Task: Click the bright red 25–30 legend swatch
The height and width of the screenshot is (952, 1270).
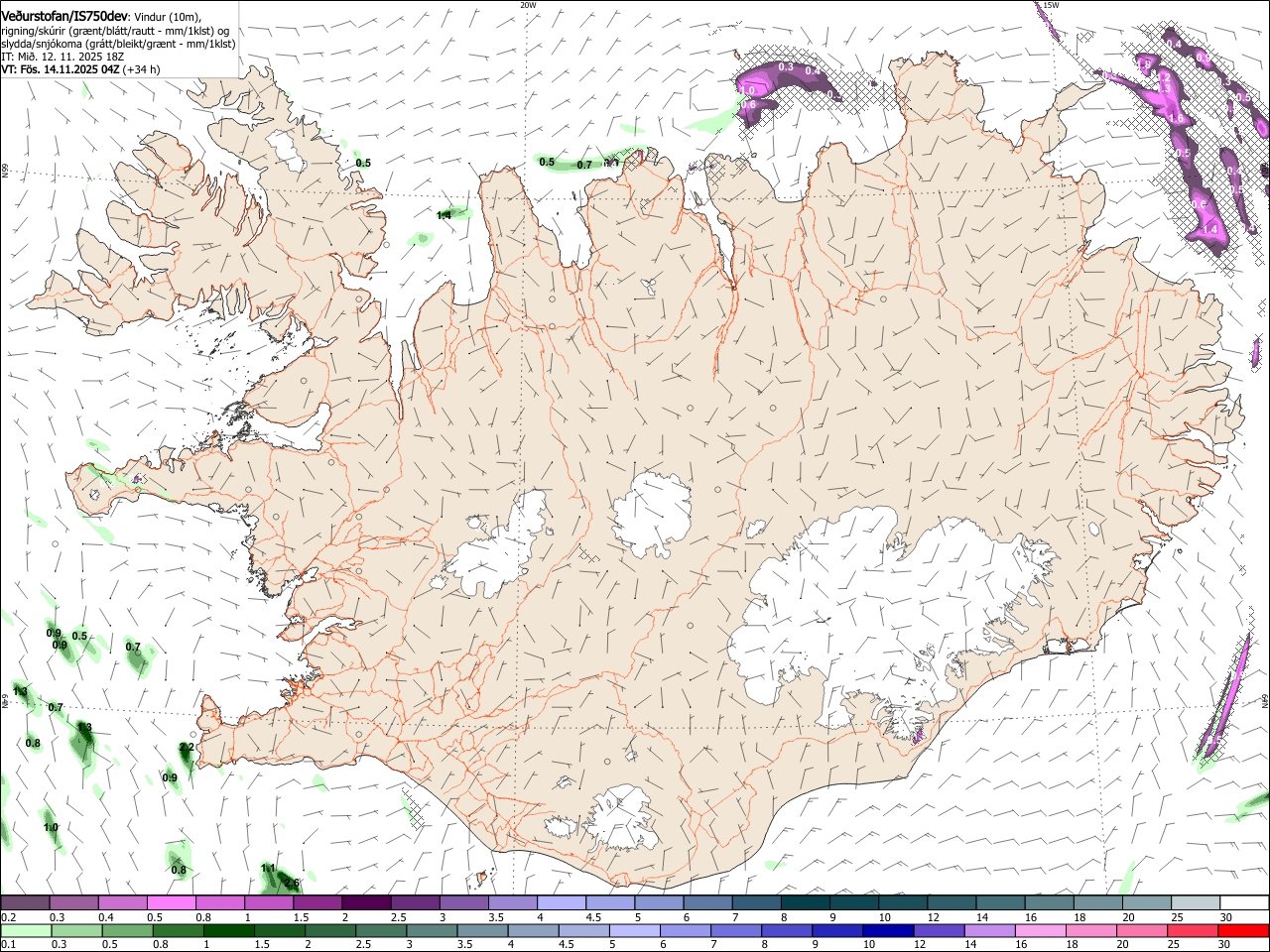Action: [1245, 931]
